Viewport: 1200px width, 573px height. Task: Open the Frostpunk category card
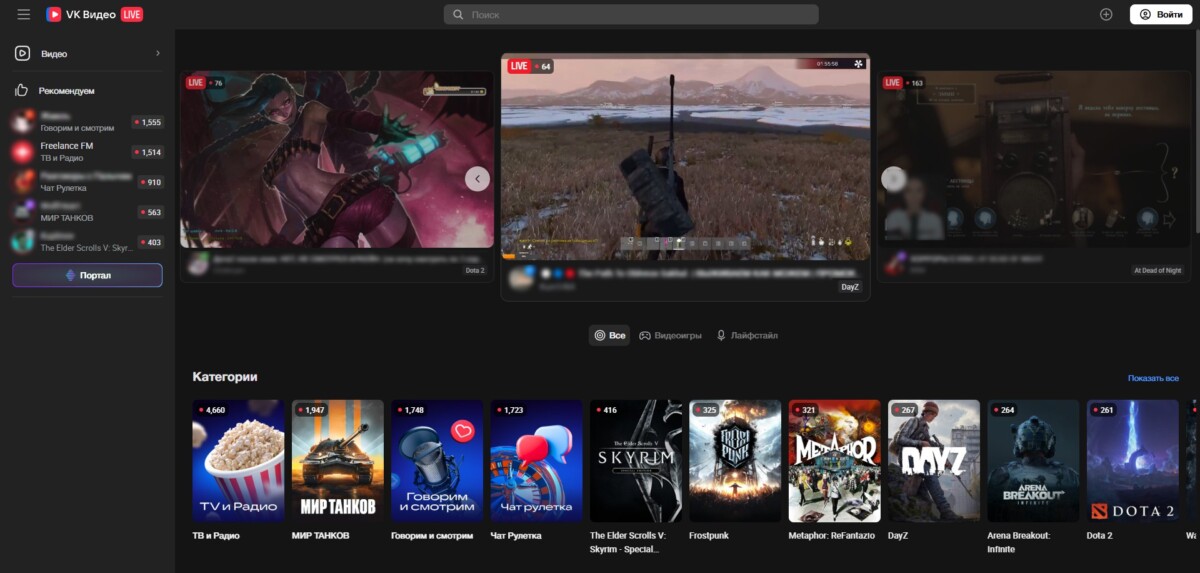(735, 461)
